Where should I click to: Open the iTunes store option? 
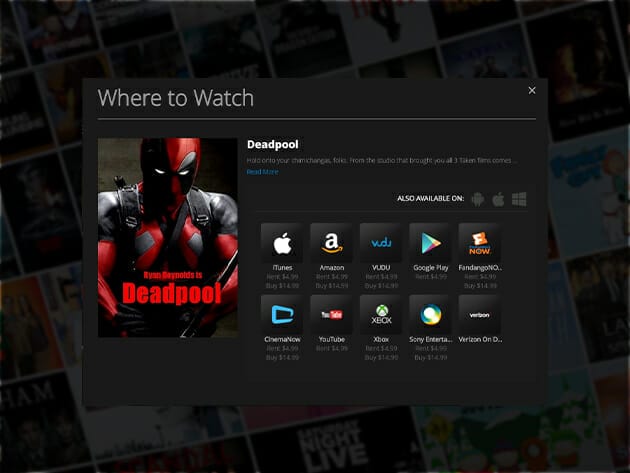tap(281, 243)
